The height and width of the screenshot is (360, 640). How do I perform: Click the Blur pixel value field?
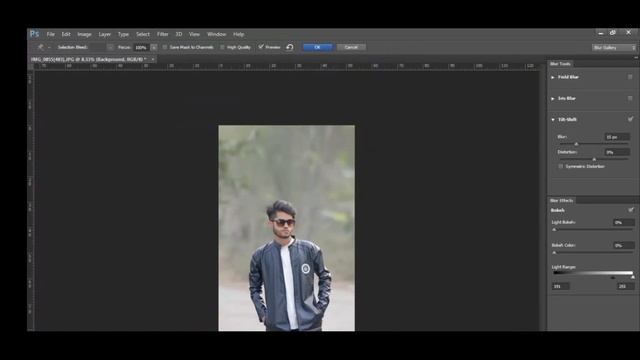(x=617, y=137)
